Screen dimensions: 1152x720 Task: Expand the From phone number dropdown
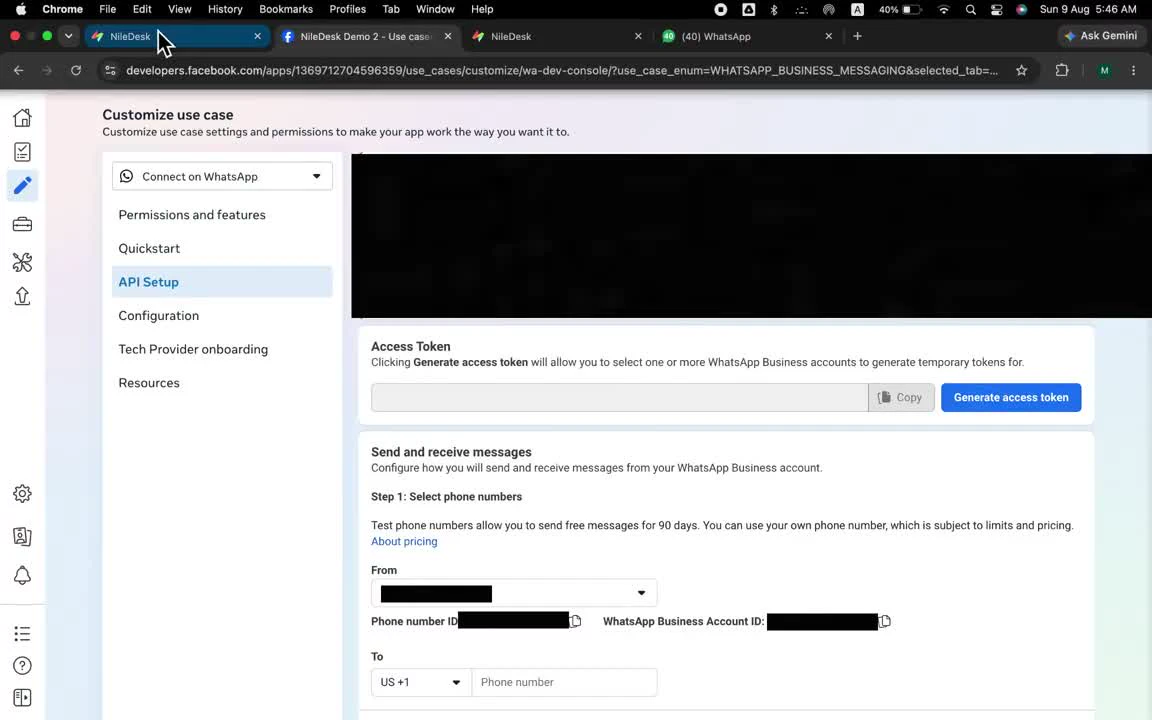tap(514, 593)
